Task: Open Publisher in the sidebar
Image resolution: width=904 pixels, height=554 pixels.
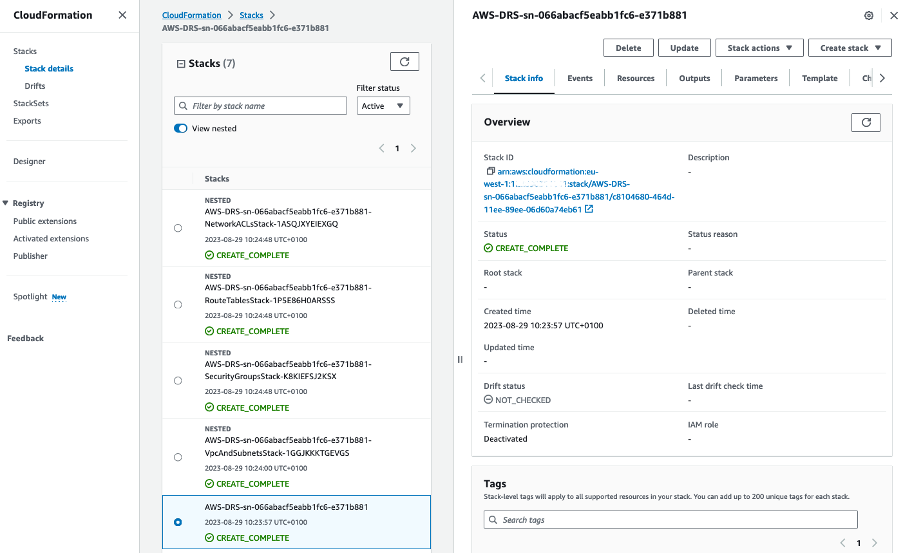Action: pyautogui.click(x=31, y=256)
